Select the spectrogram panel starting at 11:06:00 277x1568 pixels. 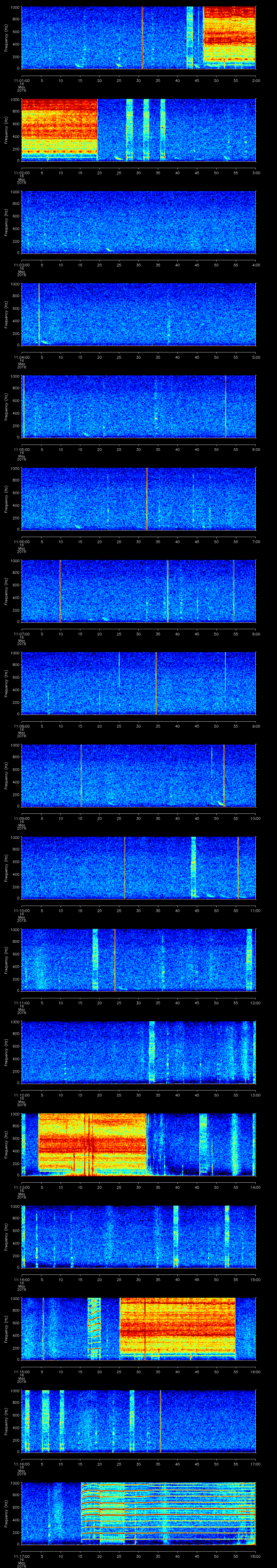click(138, 499)
